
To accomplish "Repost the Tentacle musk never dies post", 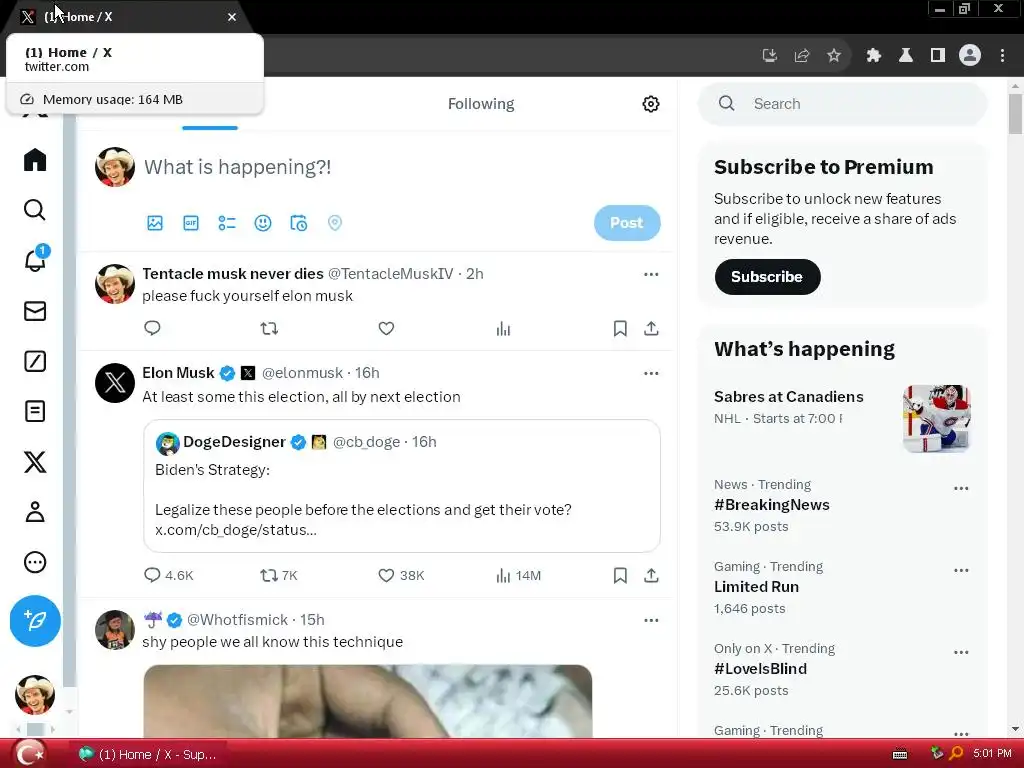I will 269,328.
